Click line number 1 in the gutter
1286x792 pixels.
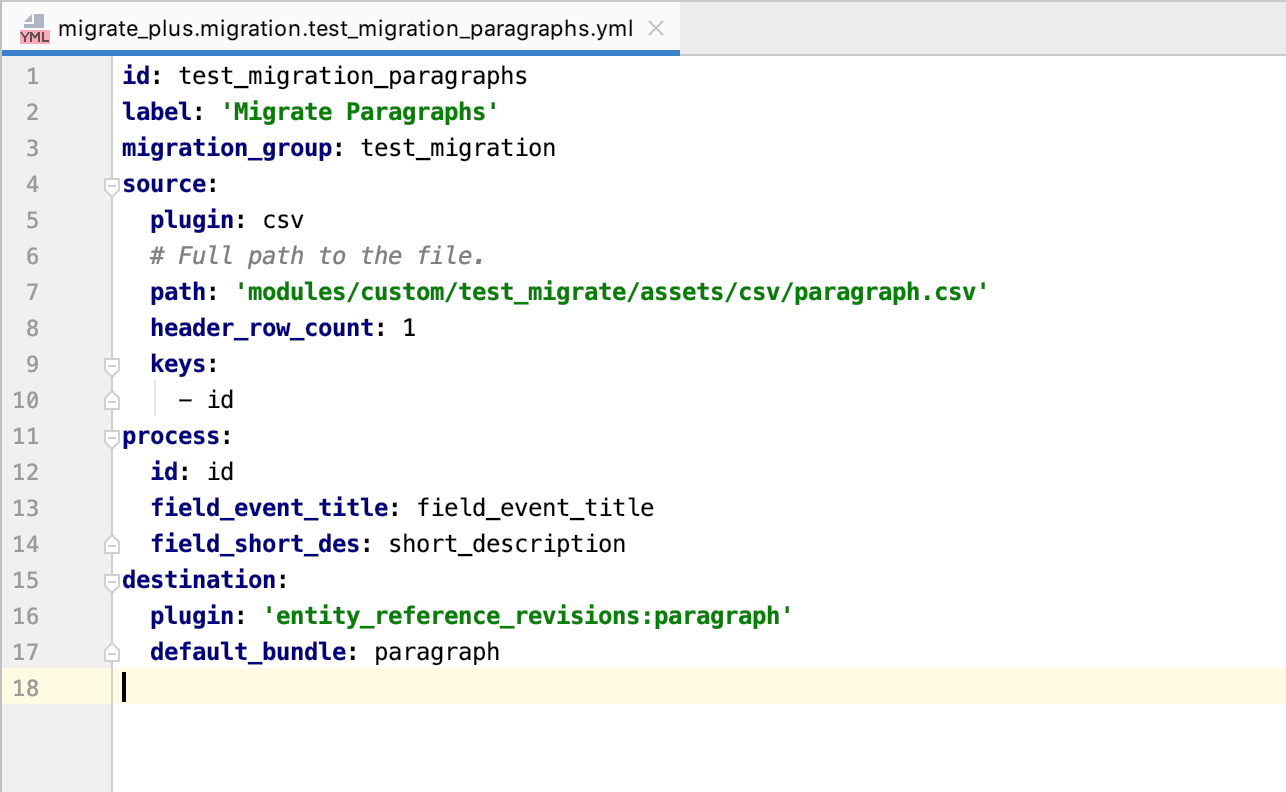point(32,75)
